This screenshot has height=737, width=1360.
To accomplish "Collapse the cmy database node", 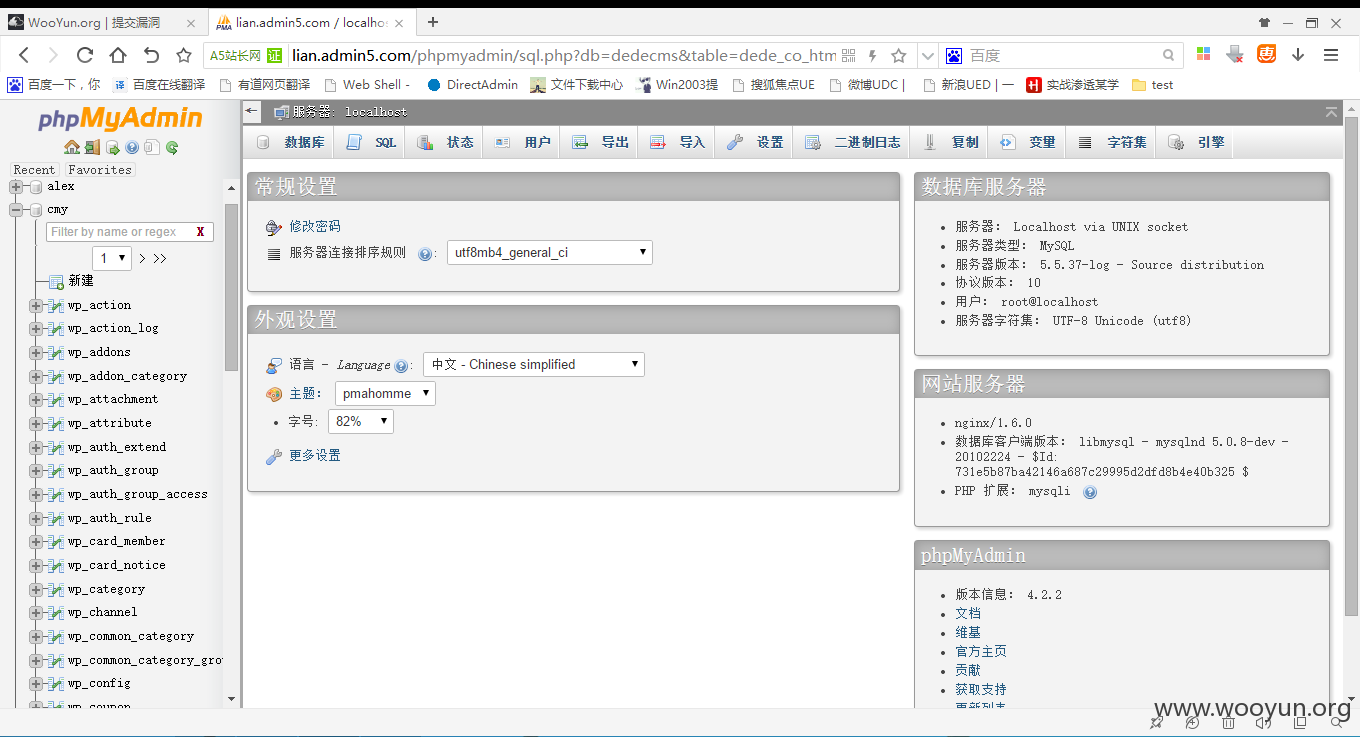I will tap(16, 209).
